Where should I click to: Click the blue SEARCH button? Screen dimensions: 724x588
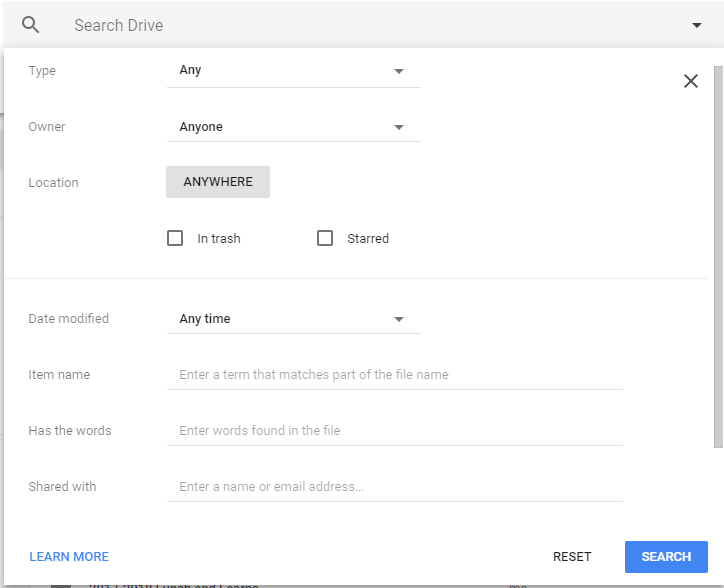click(666, 557)
